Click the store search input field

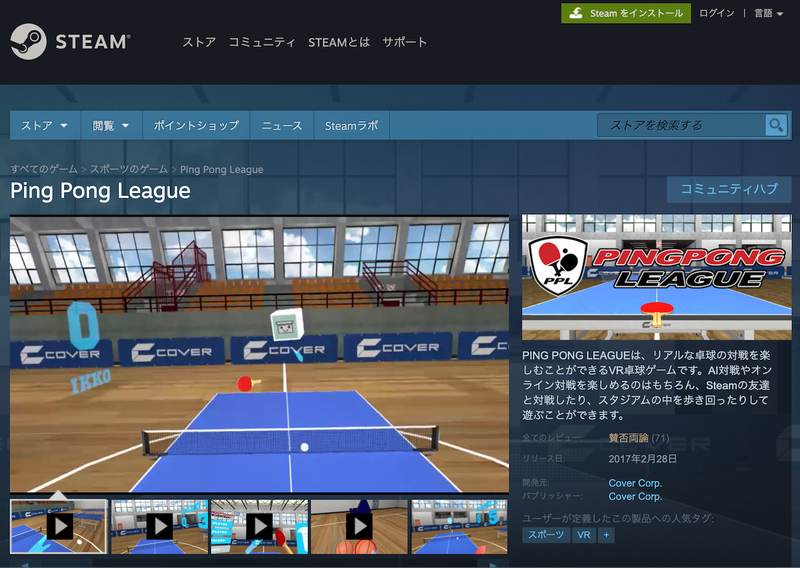(682, 125)
